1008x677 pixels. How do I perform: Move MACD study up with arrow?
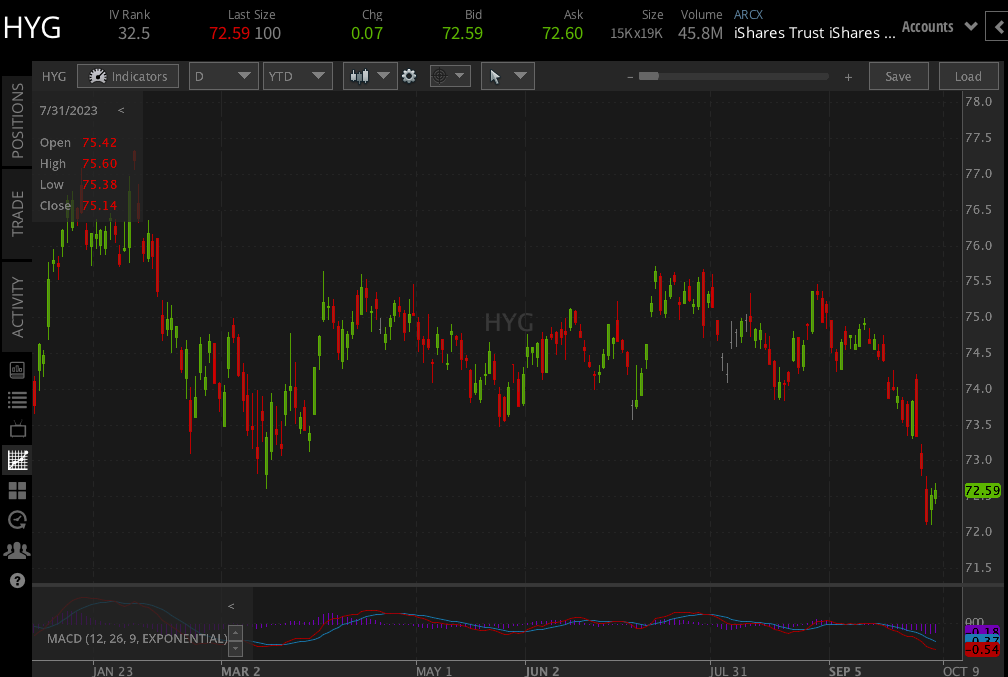point(236,631)
